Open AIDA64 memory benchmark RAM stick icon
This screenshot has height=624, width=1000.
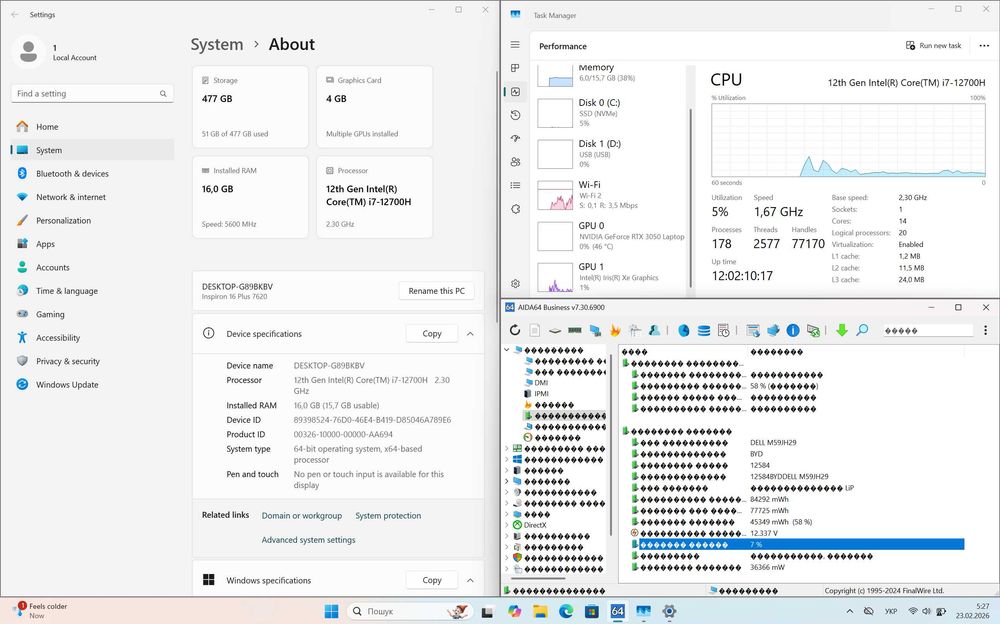(x=575, y=331)
